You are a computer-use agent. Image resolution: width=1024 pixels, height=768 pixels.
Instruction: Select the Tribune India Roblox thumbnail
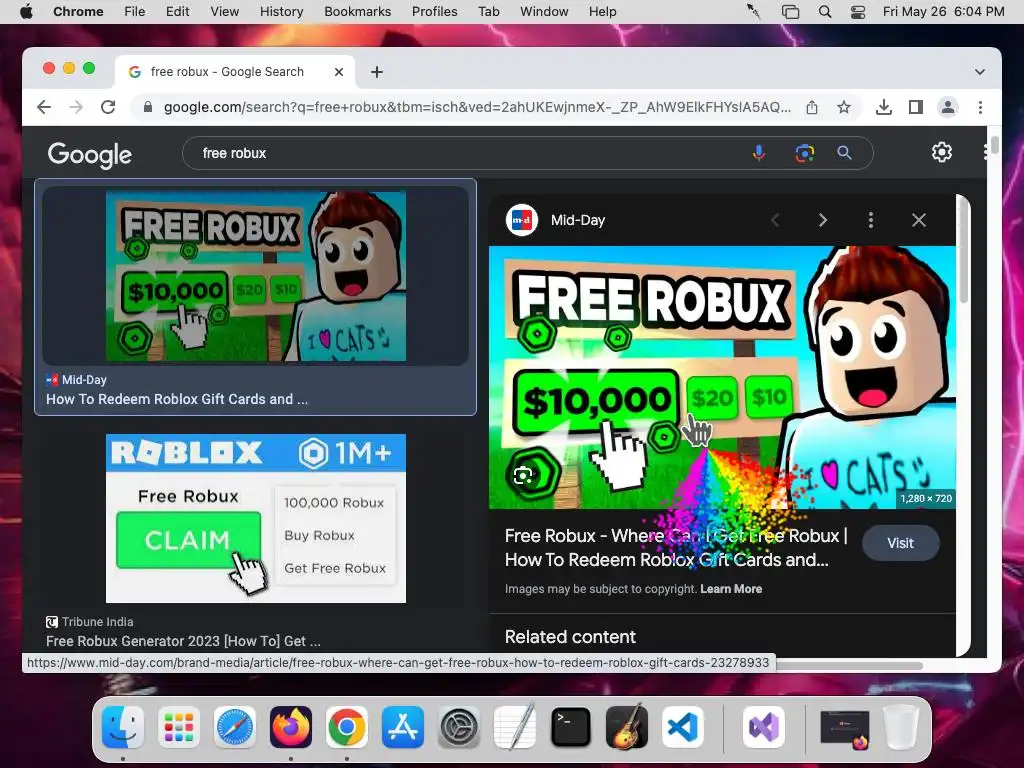pyautogui.click(x=255, y=518)
